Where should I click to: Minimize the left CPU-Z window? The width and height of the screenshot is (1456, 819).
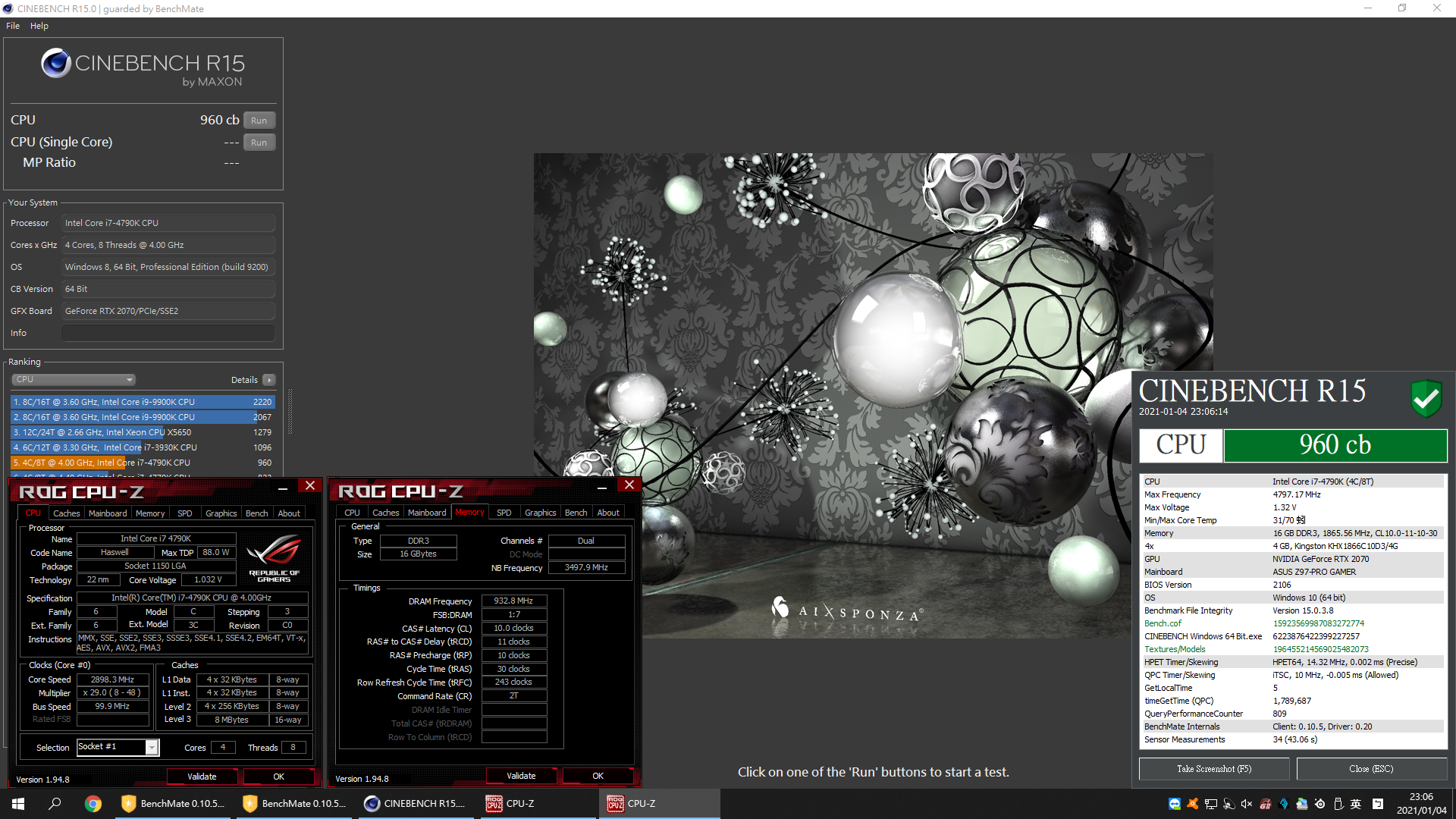point(283,487)
